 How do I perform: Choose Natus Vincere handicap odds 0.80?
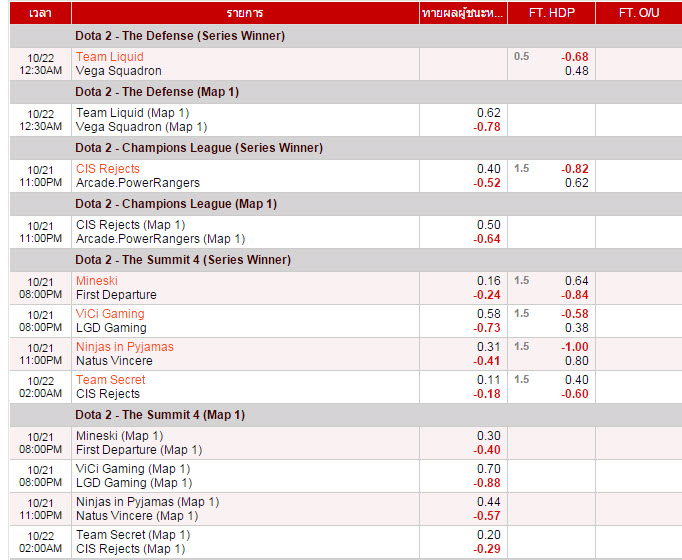click(577, 361)
